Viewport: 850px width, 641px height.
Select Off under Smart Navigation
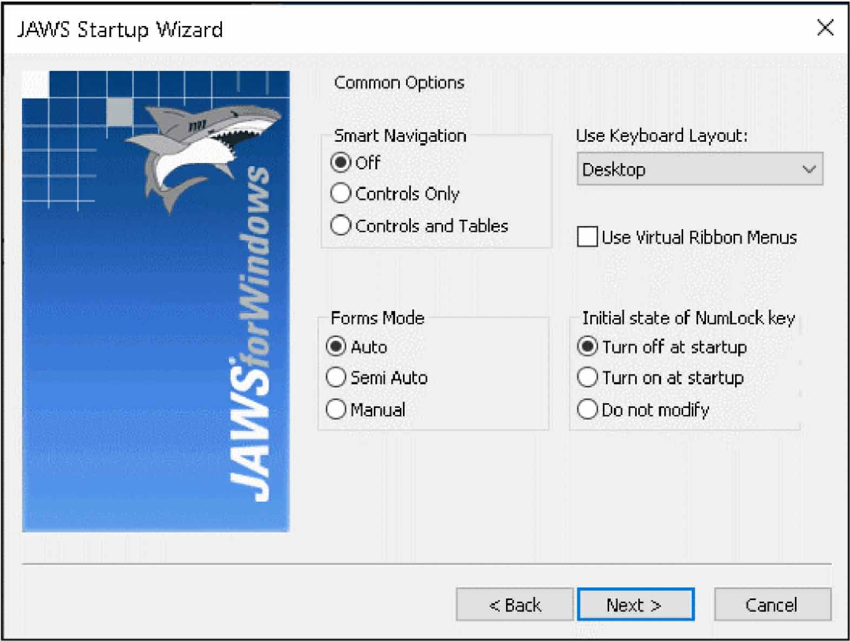(341, 163)
